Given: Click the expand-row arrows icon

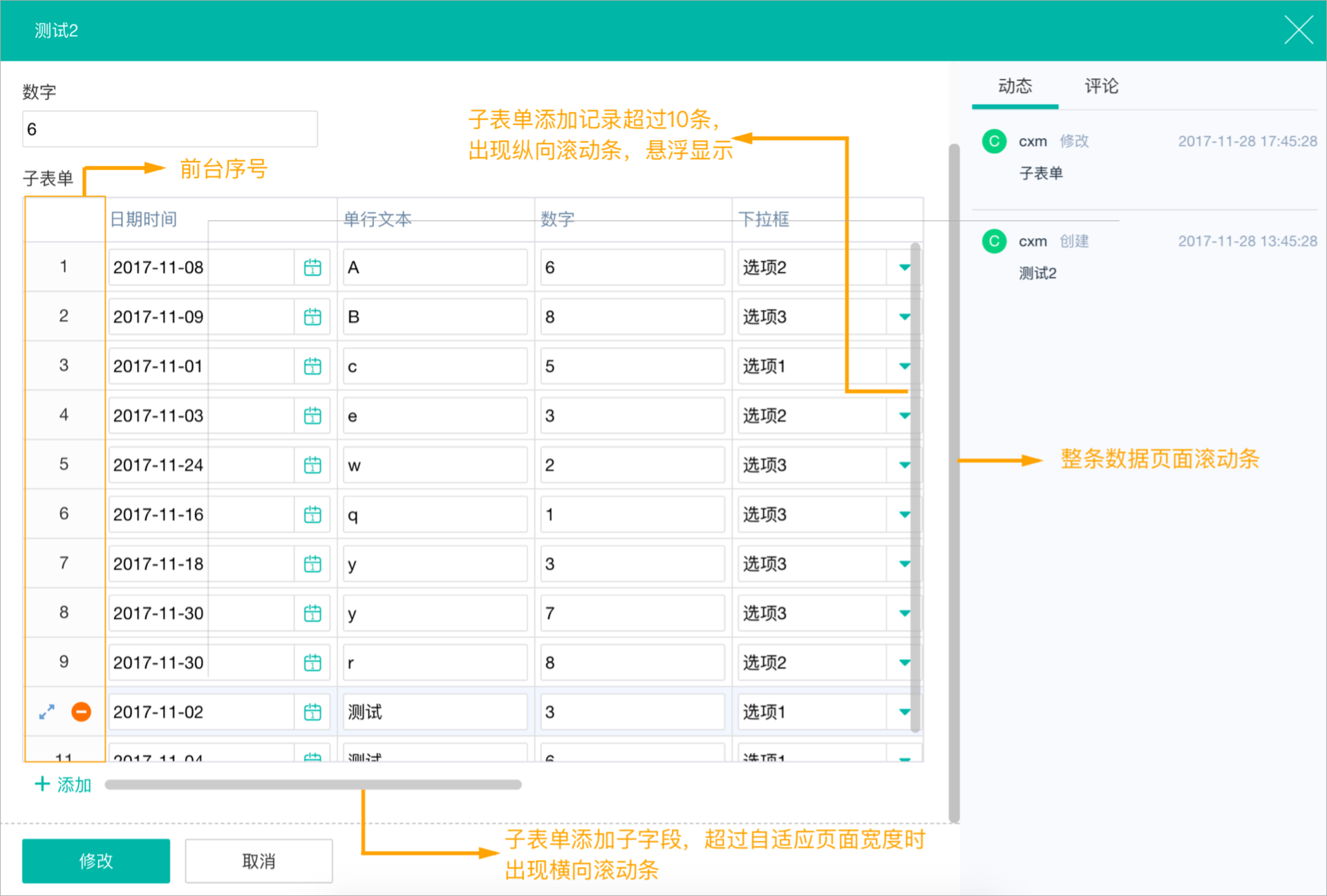Looking at the screenshot, I should (x=47, y=712).
